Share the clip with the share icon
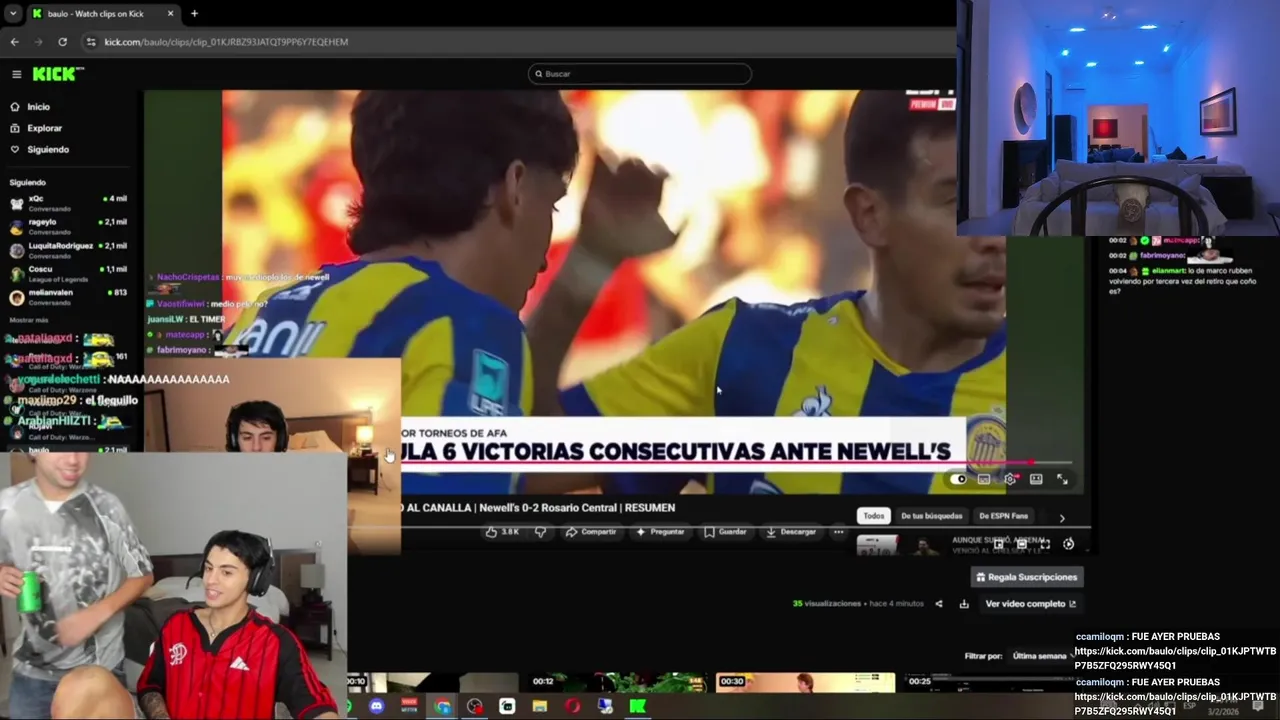1280x720 pixels. point(938,604)
